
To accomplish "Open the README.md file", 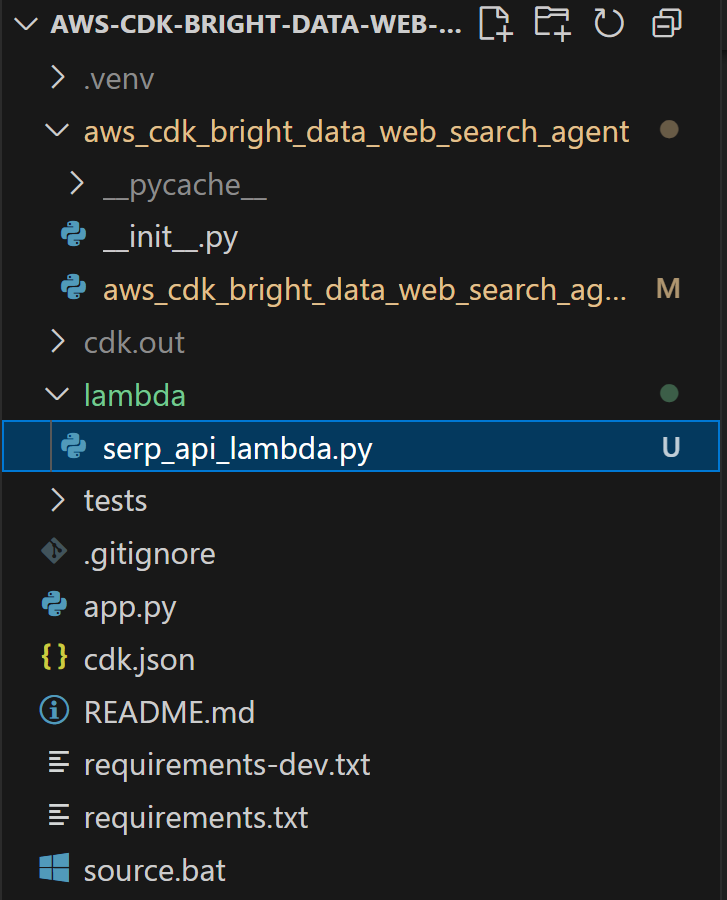I will (168, 711).
